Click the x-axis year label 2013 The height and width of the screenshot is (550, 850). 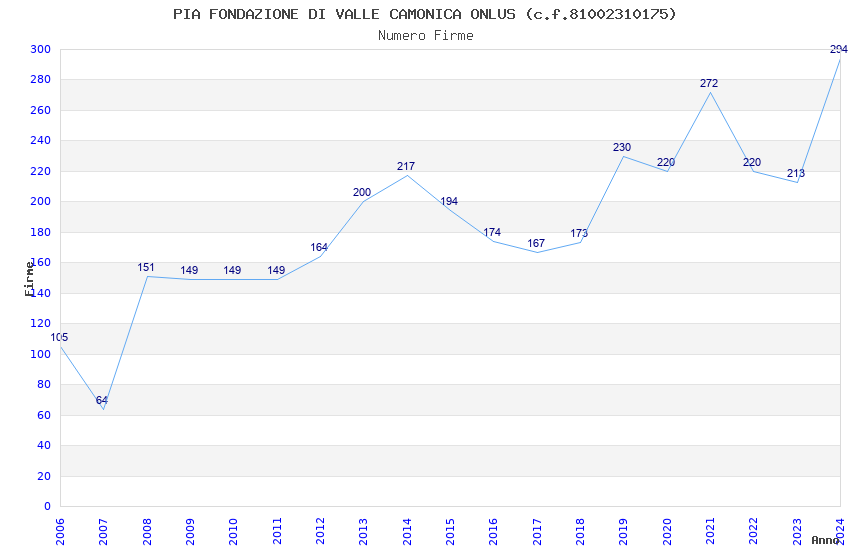[363, 532]
